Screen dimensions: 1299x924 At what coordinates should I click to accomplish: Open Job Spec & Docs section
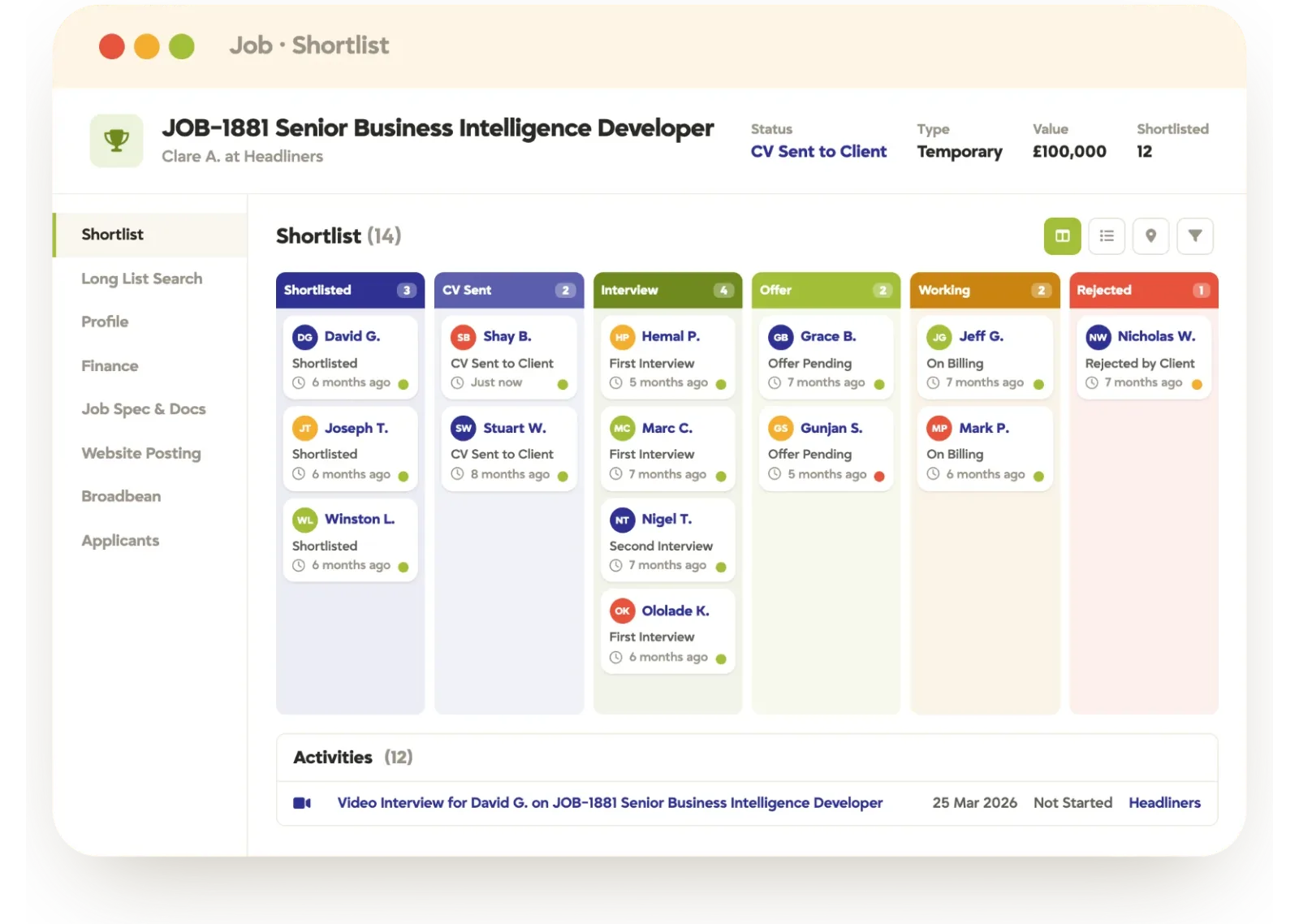144,409
